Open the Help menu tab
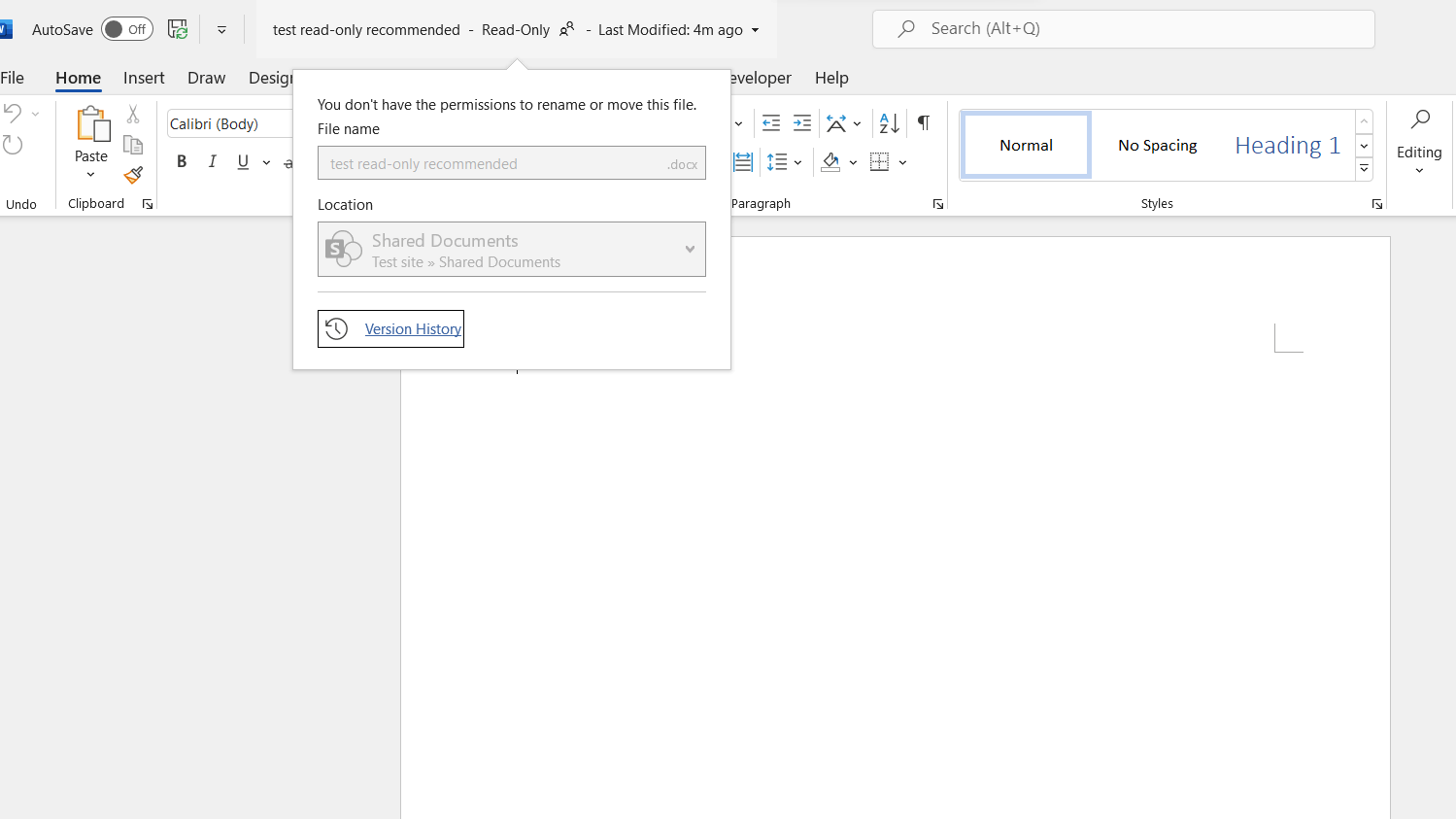This screenshot has height=819, width=1456. coord(831,78)
